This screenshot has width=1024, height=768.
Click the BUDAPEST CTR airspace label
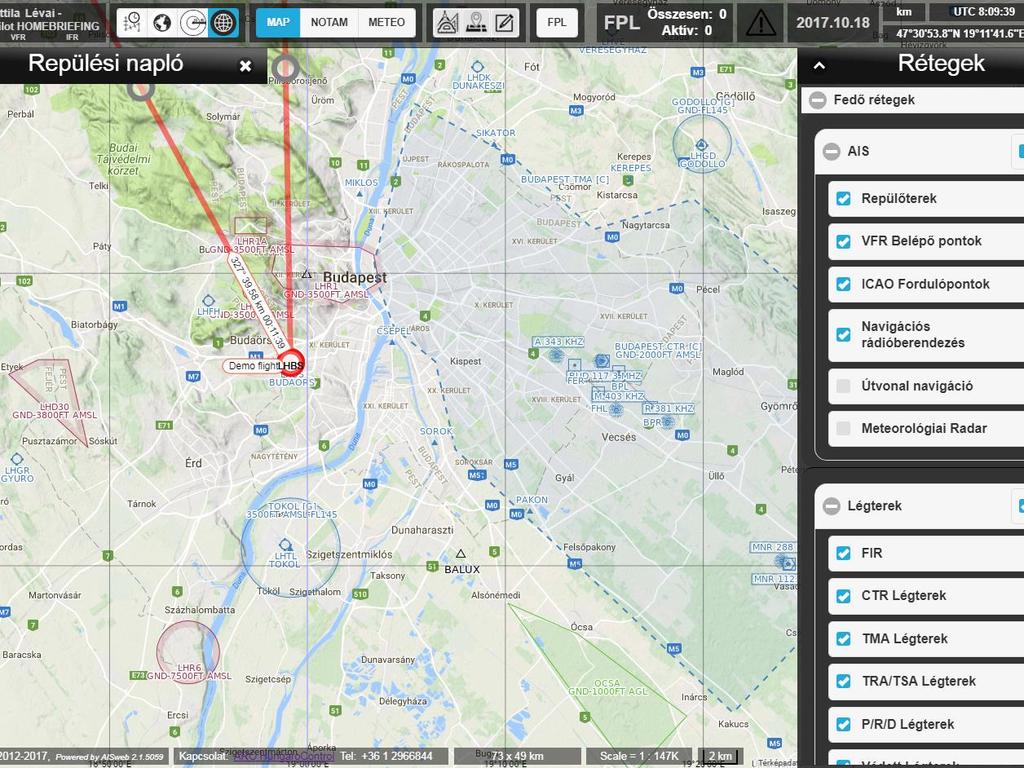point(658,350)
